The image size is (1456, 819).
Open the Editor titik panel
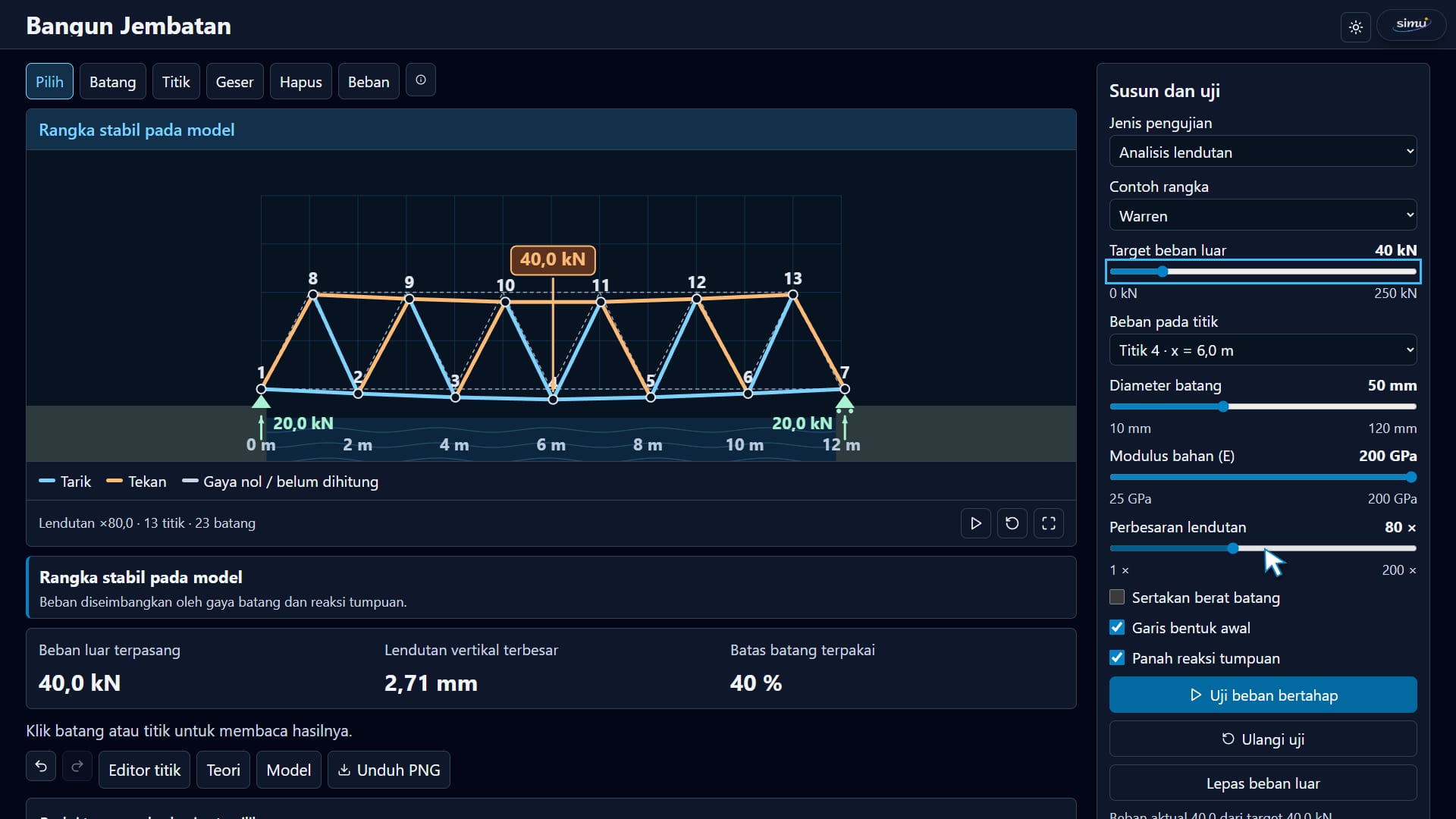pyautogui.click(x=145, y=770)
